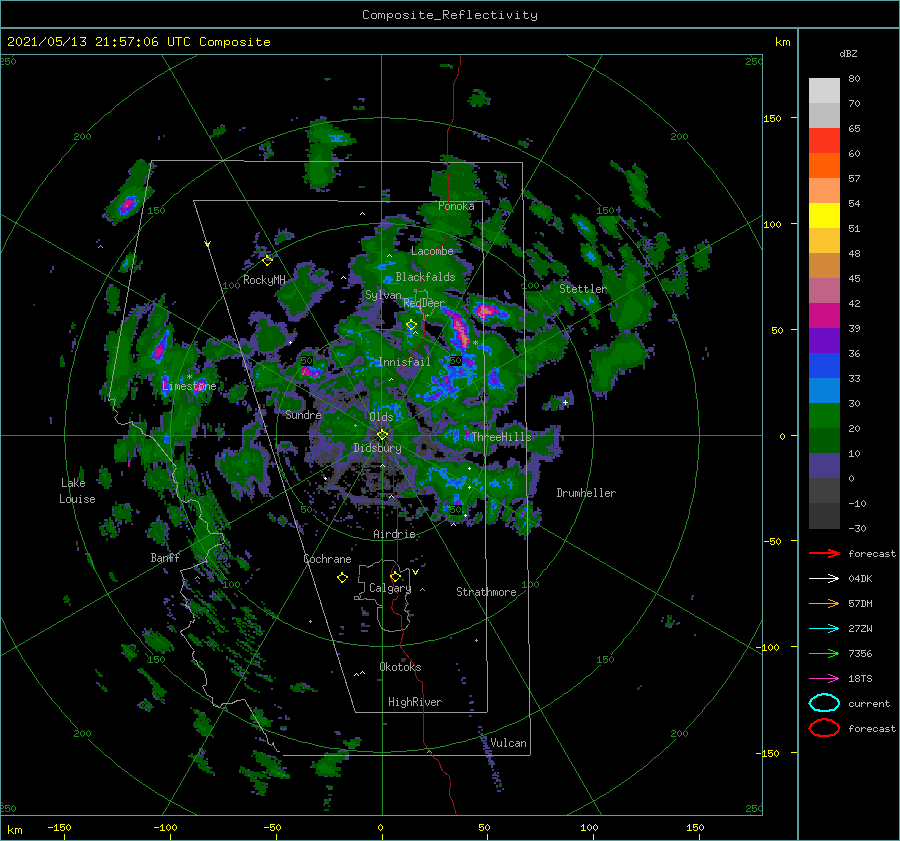Click the RedDeer city label
Viewport: 900px width, 841px height.
[x=424, y=303]
